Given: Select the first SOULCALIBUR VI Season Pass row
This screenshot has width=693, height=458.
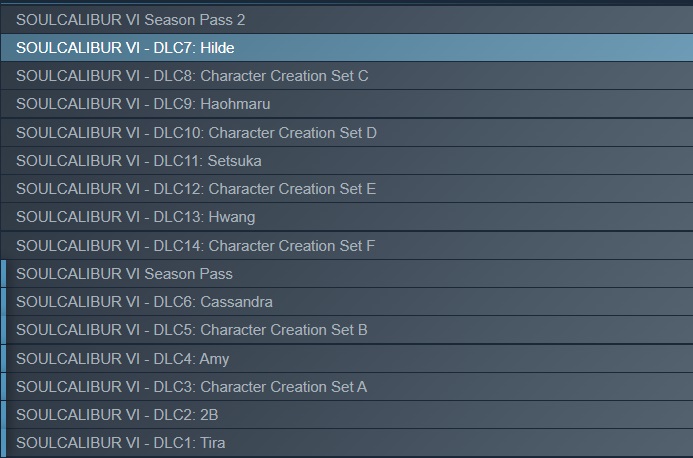Looking at the screenshot, I should (124, 273).
